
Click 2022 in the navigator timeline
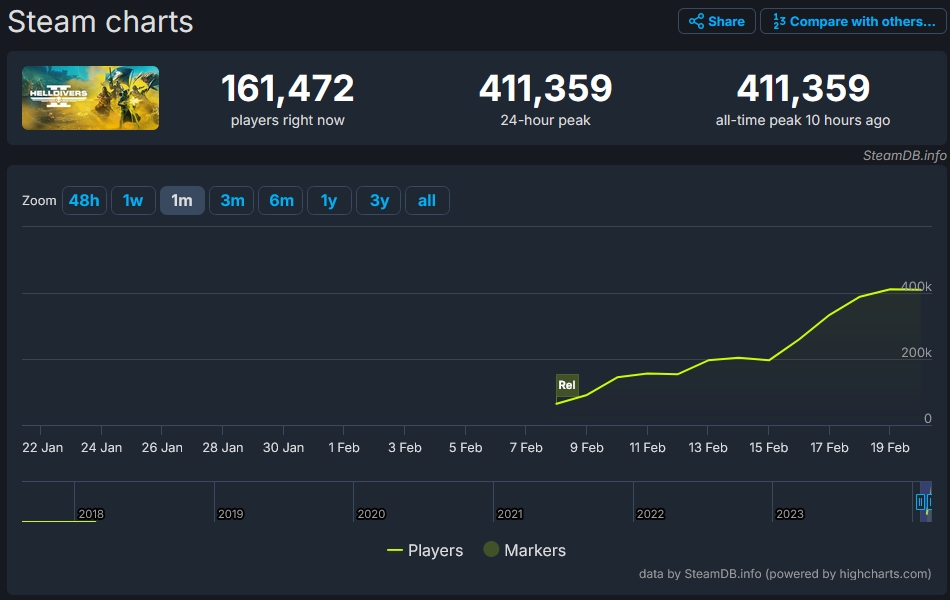650,514
